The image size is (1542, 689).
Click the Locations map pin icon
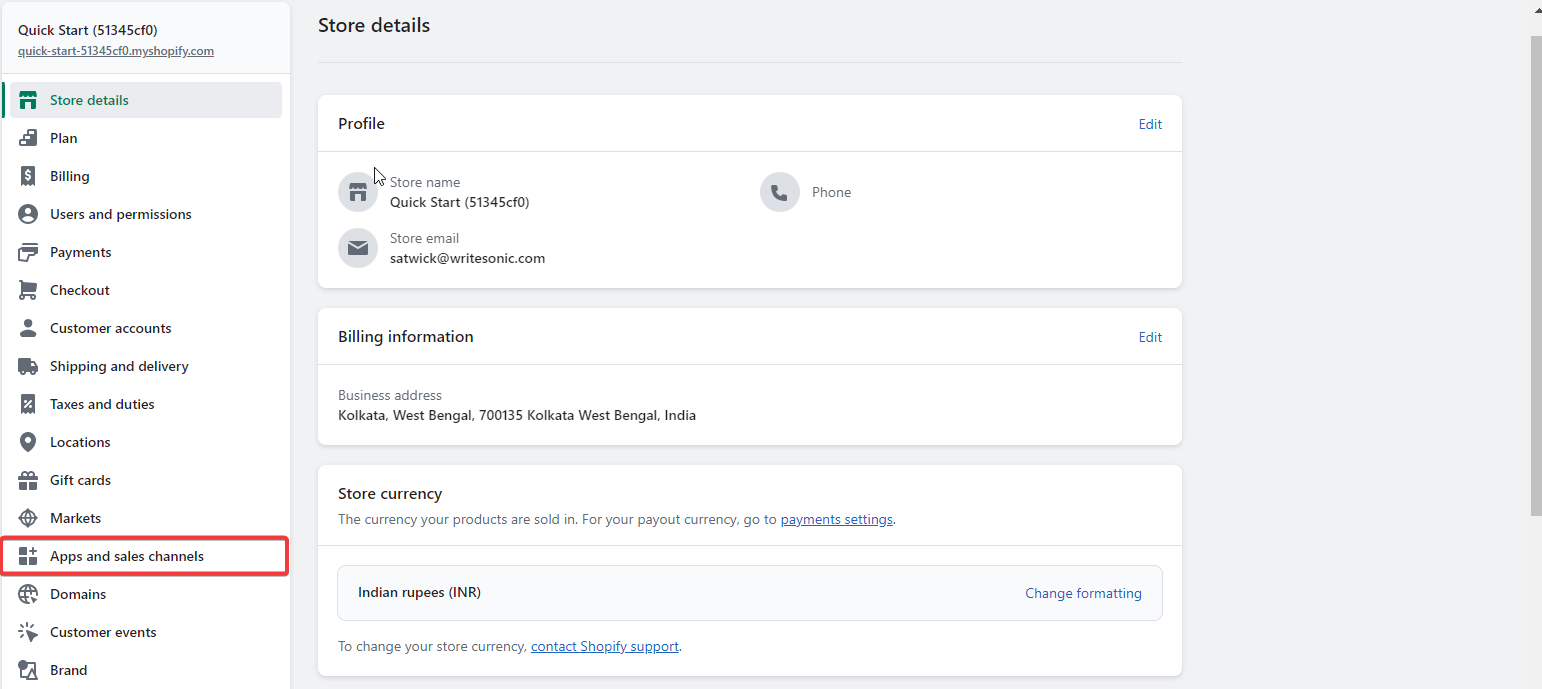(28, 442)
